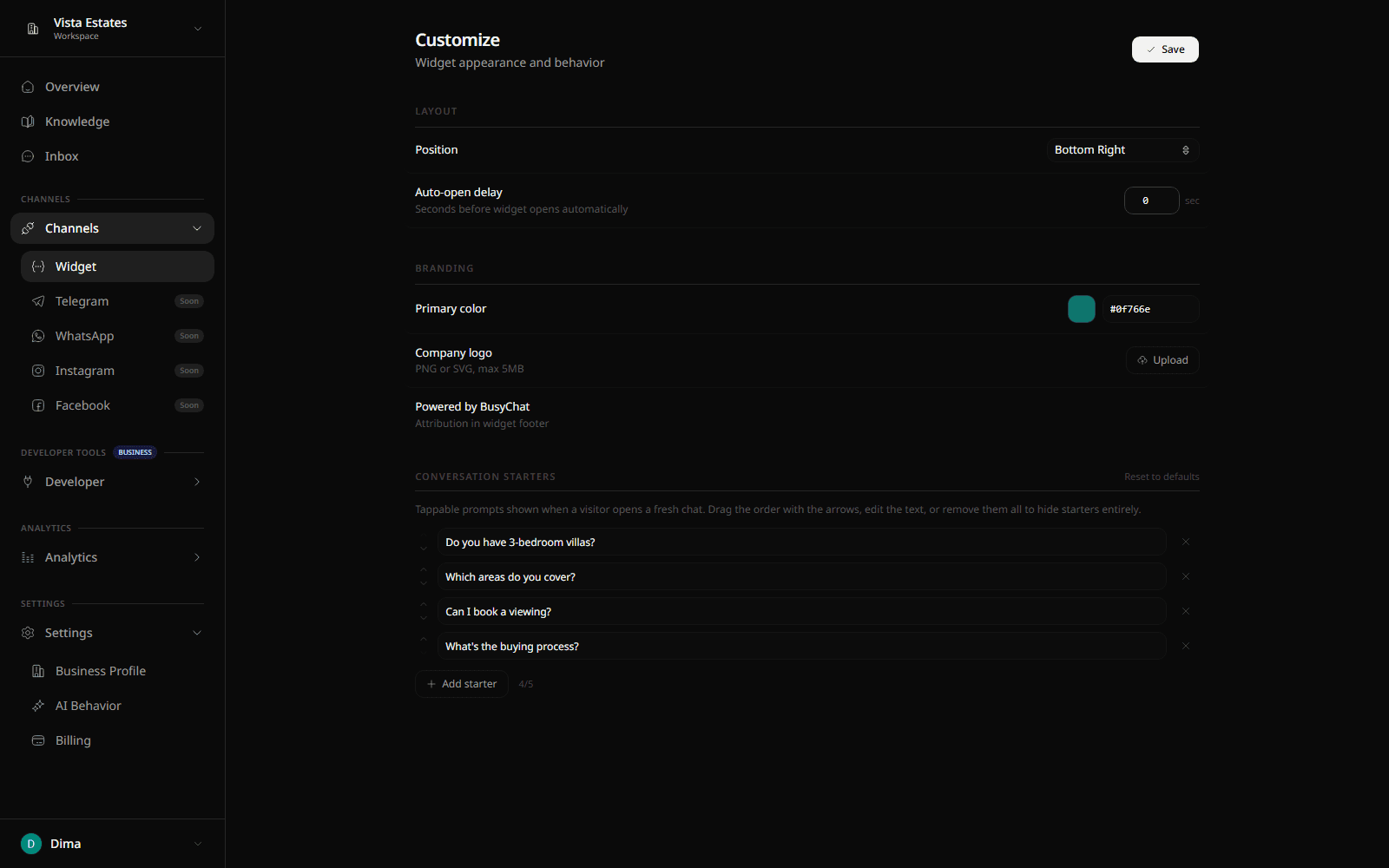Open the Dima user menu chevron
Screen dimensions: 1389x868
click(198, 844)
